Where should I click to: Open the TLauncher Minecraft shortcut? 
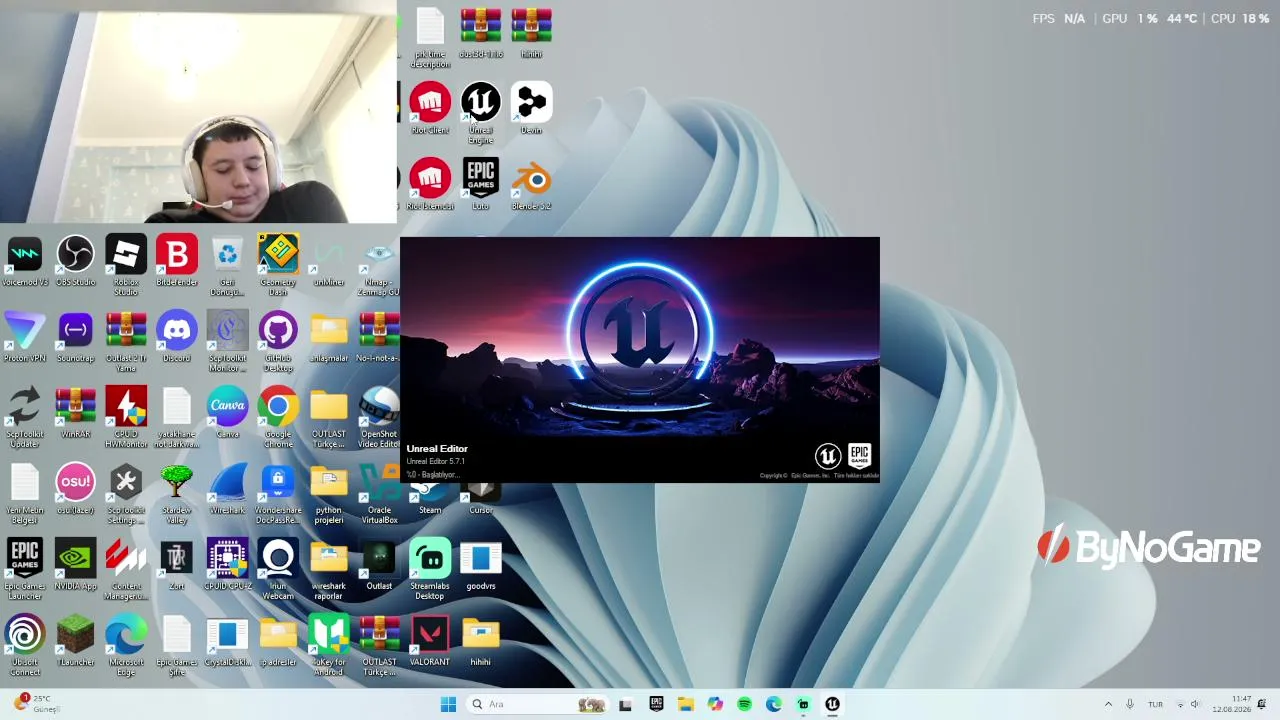(x=76, y=642)
